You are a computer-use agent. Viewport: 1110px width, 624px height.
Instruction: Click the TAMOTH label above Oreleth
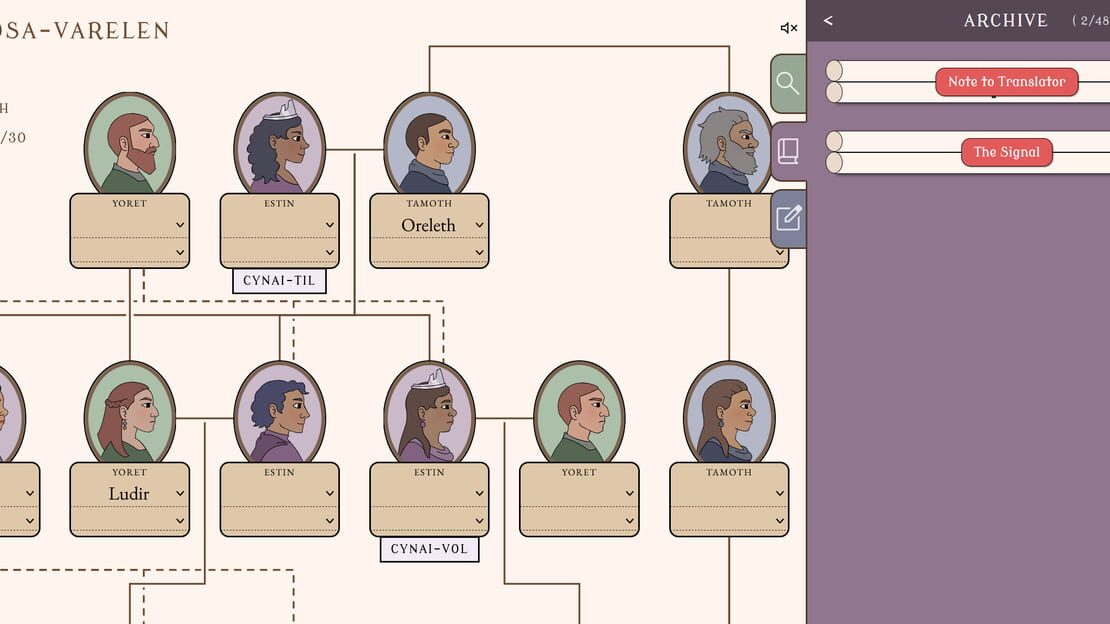point(429,203)
